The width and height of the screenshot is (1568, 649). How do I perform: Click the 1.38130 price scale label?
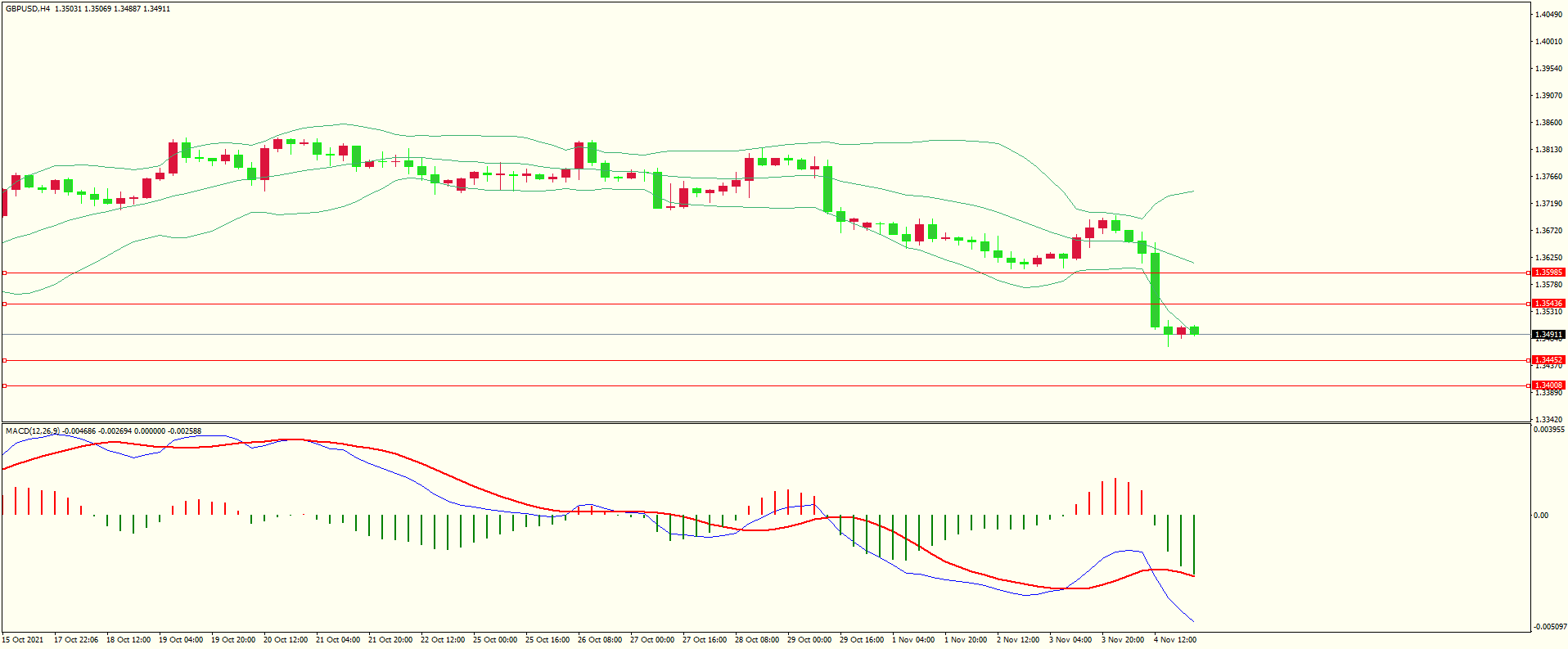(1549, 150)
